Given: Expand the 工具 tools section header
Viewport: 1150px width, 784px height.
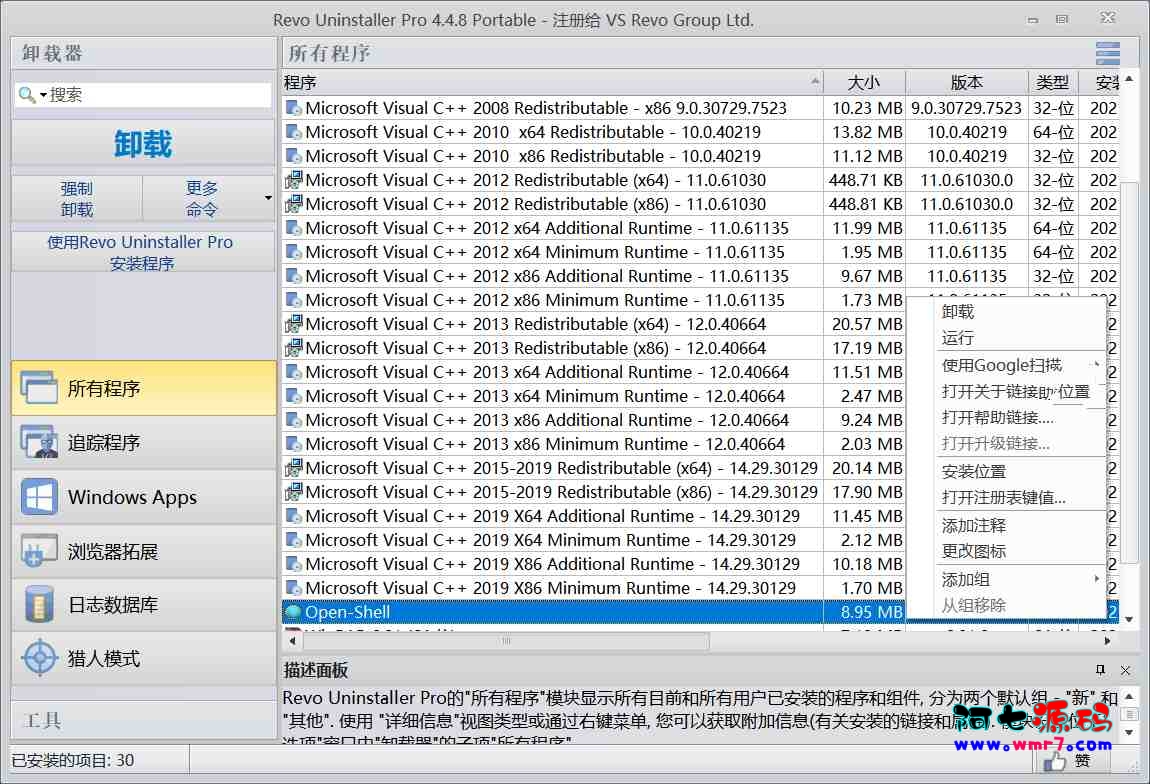Looking at the screenshot, I should [143, 720].
